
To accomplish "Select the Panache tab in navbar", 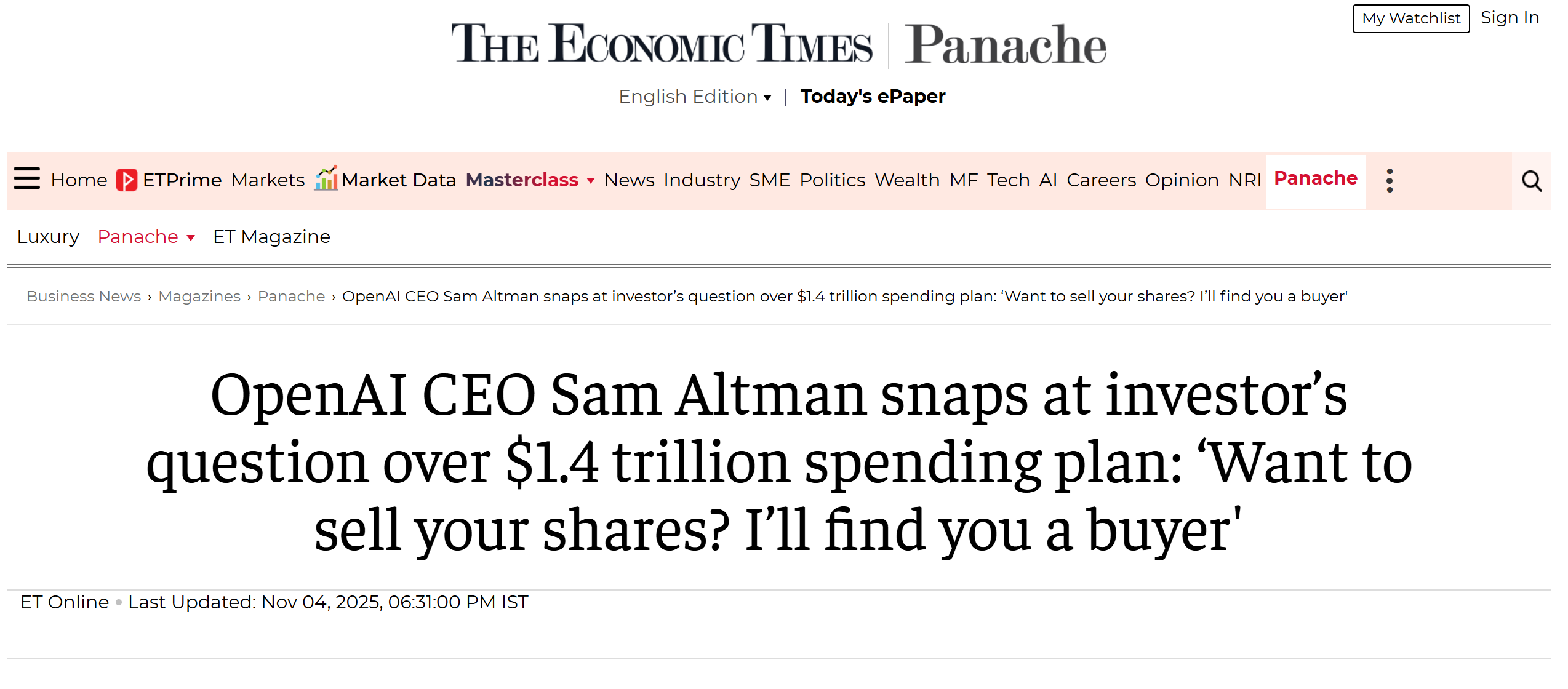I will [x=1315, y=178].
